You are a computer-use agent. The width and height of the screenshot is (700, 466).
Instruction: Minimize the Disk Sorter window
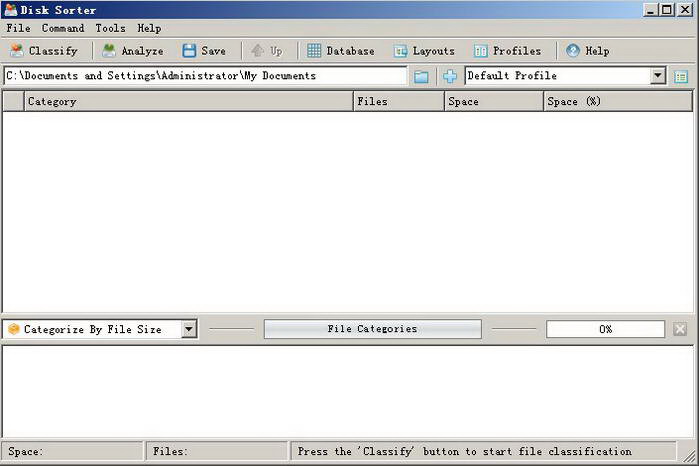650,9
